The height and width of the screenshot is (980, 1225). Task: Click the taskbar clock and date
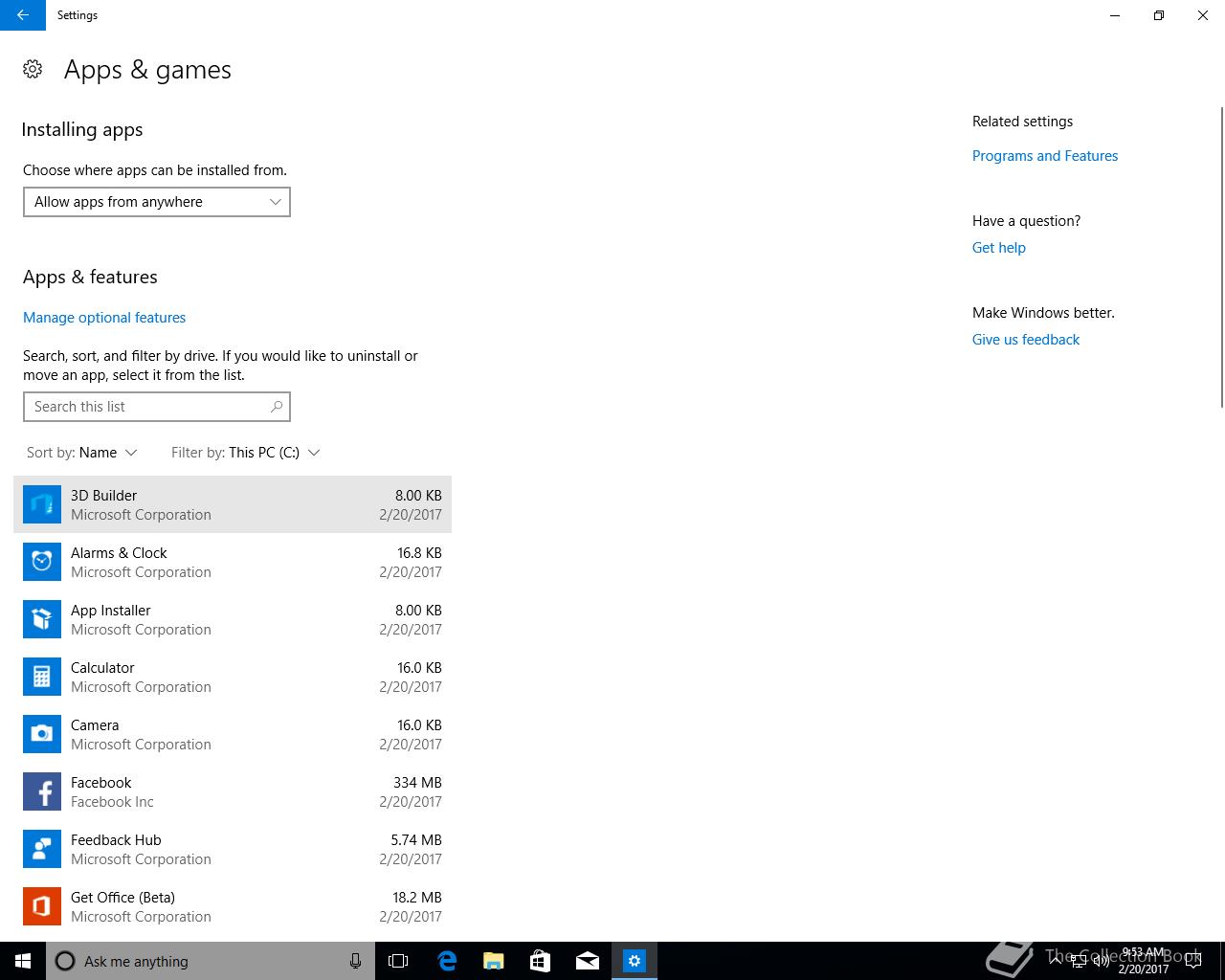tap(1144, 961)
